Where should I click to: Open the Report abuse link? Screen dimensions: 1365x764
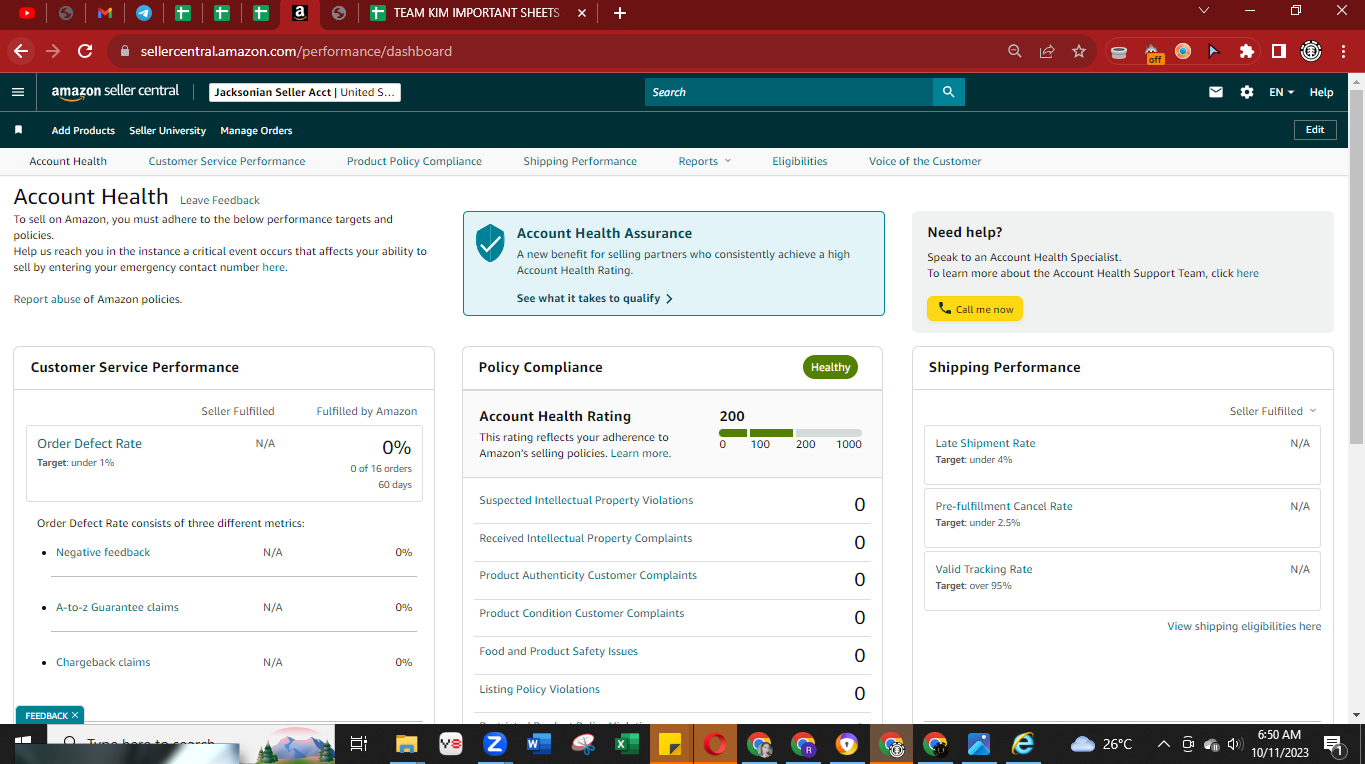click(47, 299)
